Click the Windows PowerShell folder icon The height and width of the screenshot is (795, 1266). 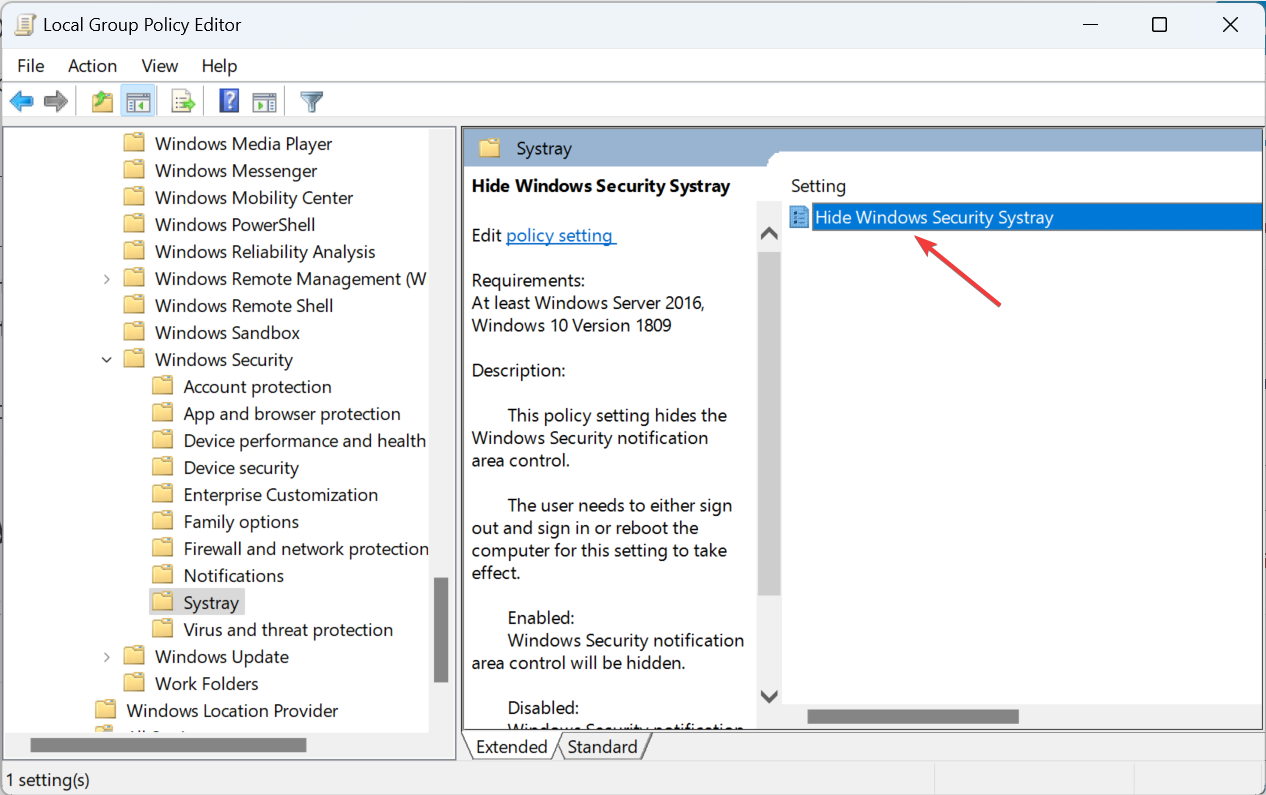(134, 224)
